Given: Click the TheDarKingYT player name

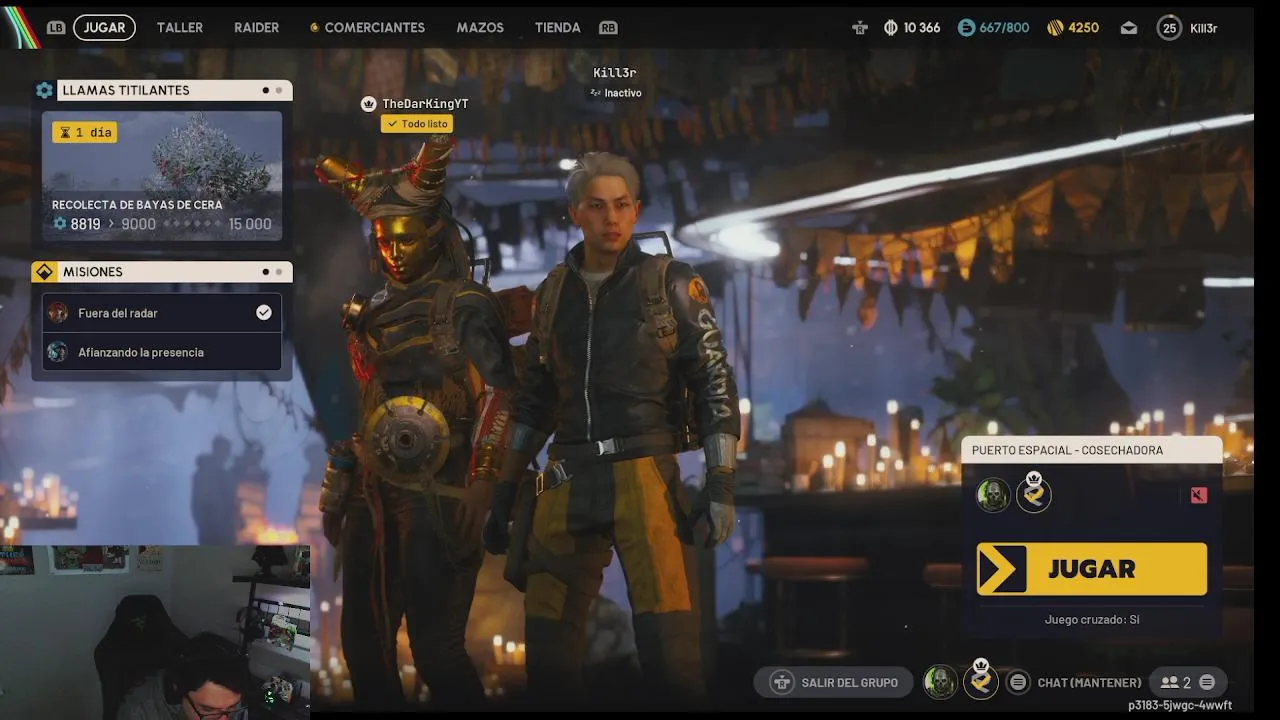Looking at the screenshot, I should [x=425, y=104].
